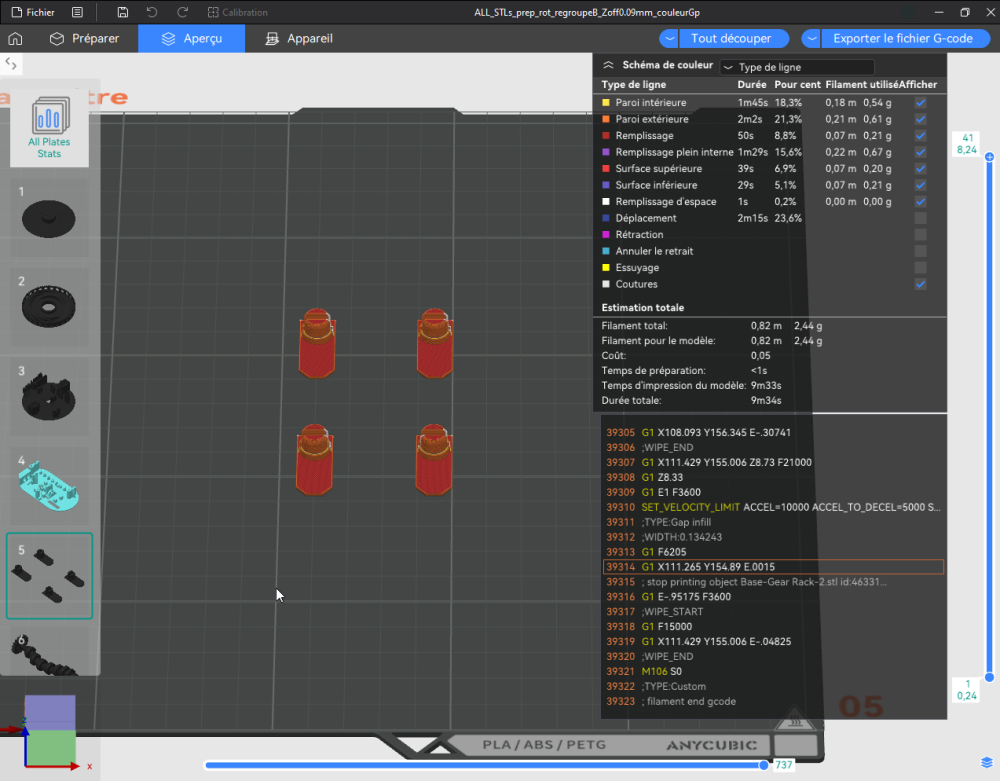Click the layers icon at bottom right
Image resolution: width=1000 pixels, height=781 pixels.
click(x=987, y=763)
